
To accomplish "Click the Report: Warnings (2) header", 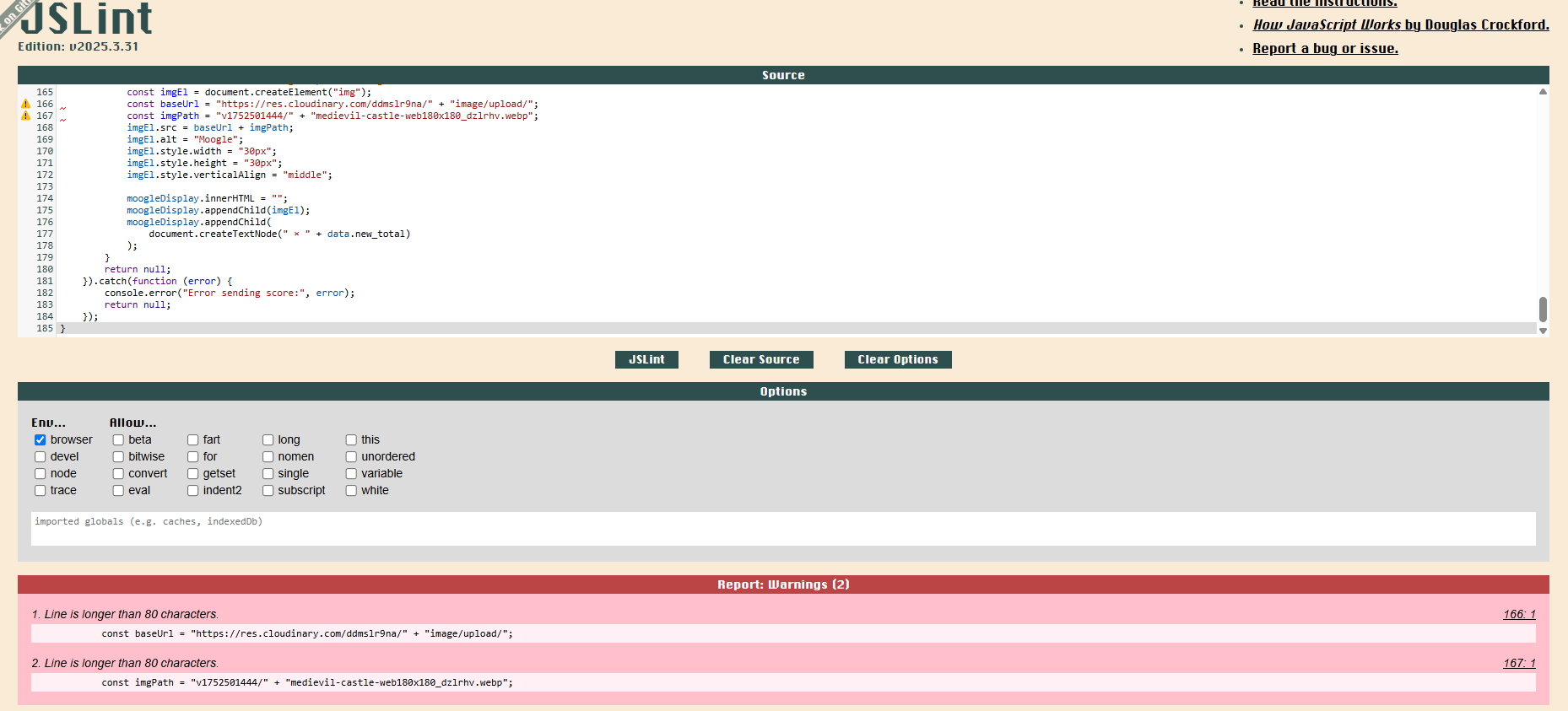I will pyautogui.click(x=783, y=584).
